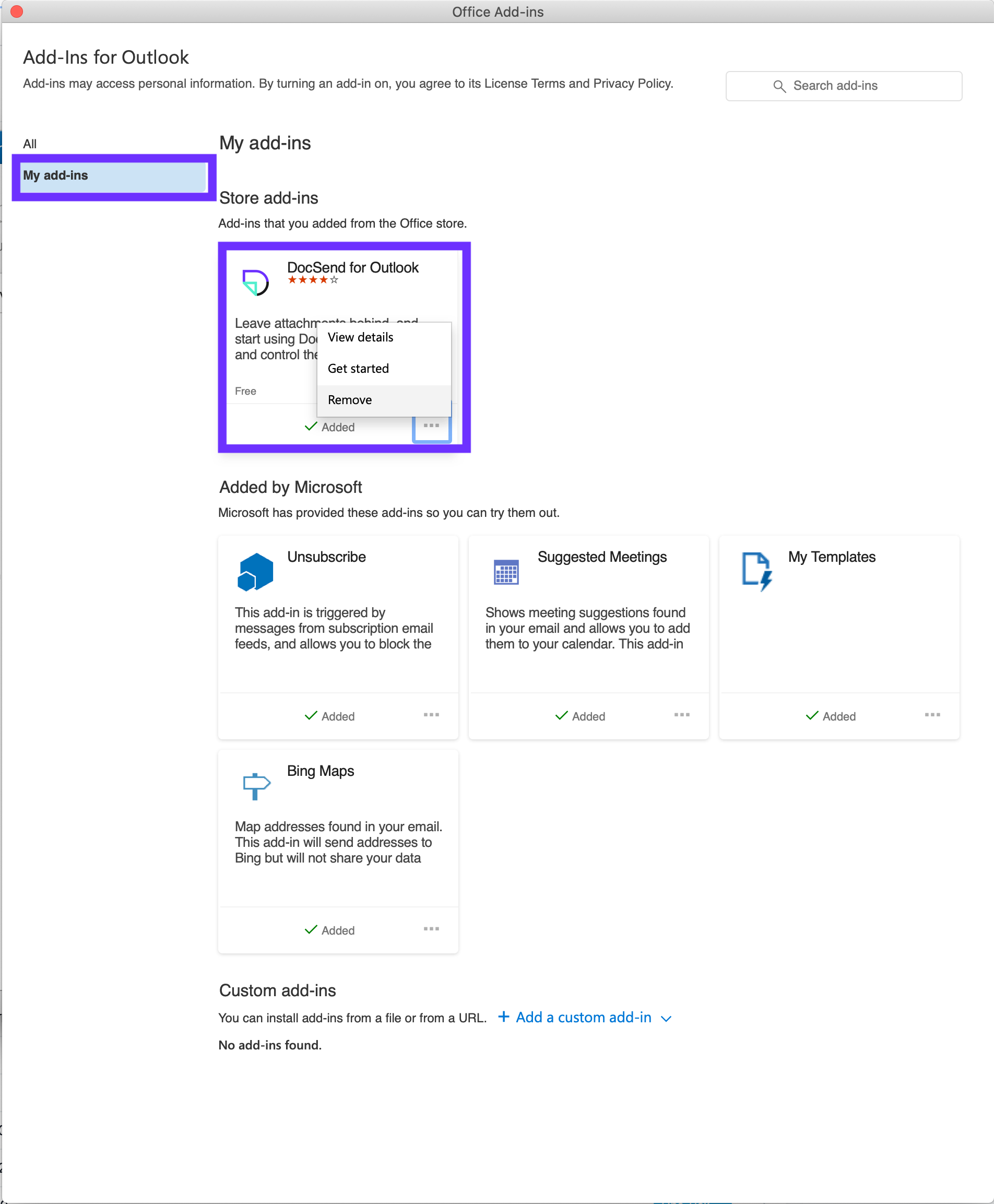
Task: Click the Unsubscribe add-in hexagon icon
Action: 255,571
